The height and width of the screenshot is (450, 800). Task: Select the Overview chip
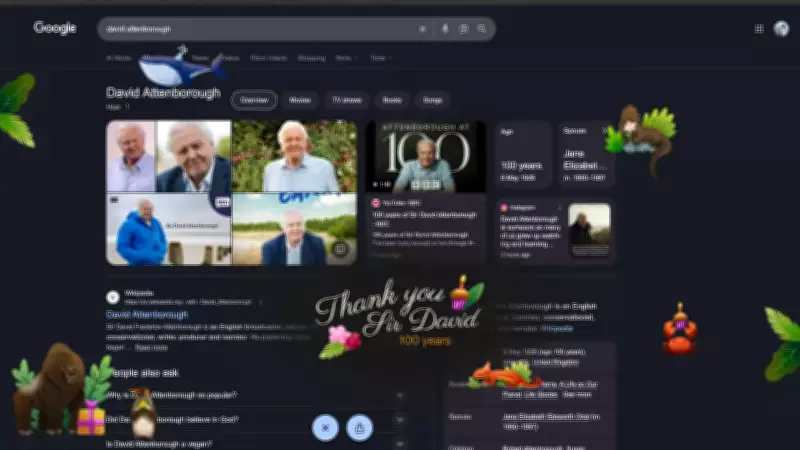coord(254,100)
